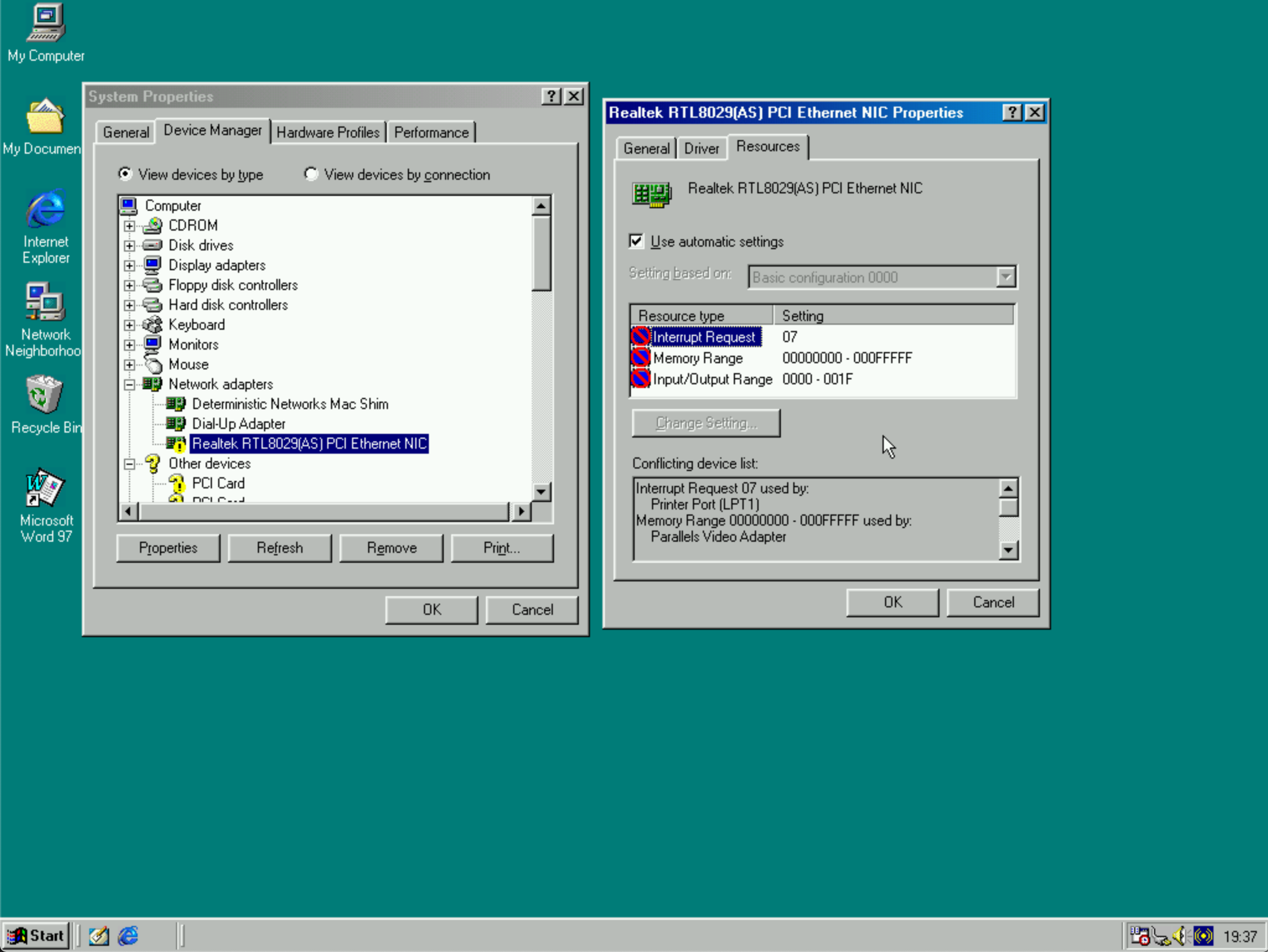Click the Setting column header
This screenshot has width=1268, height=952.
coord(894,315)
